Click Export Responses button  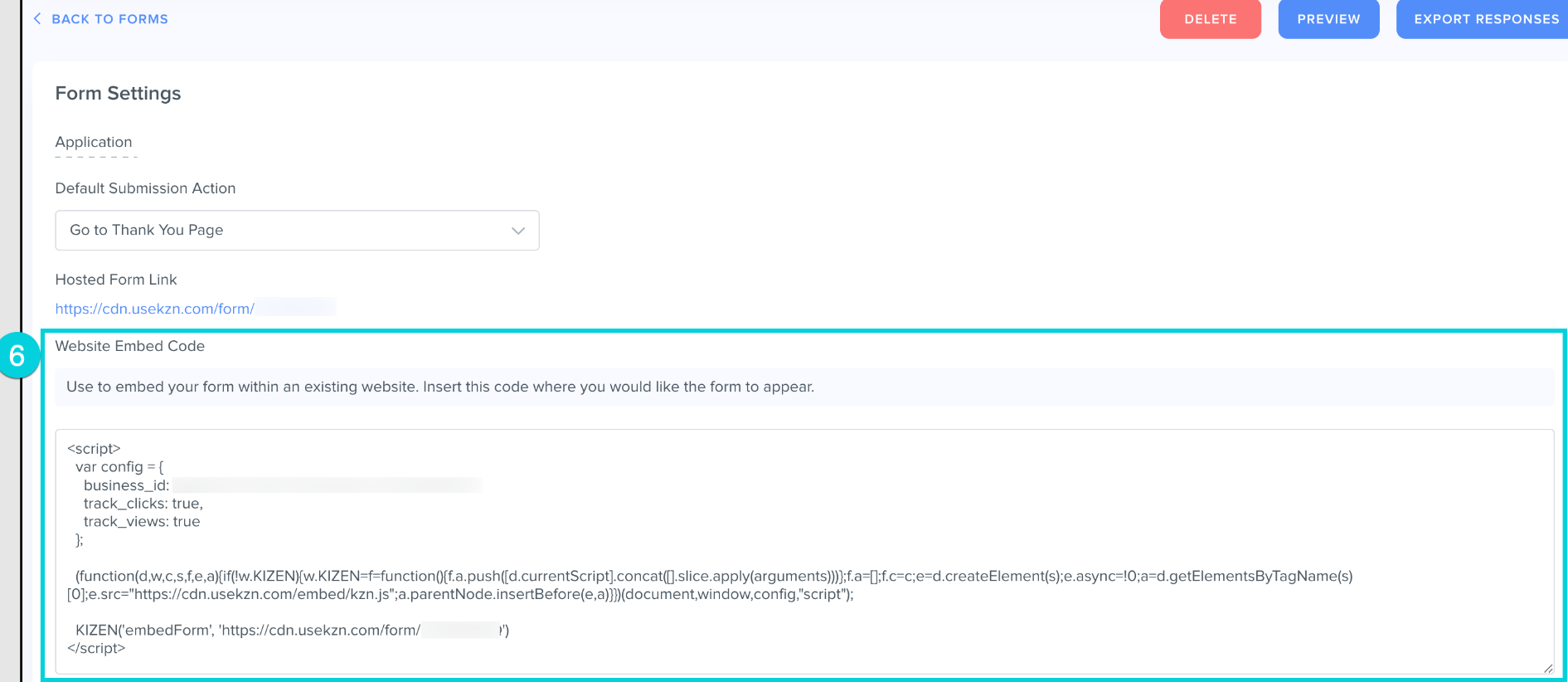coord(1483,19)
